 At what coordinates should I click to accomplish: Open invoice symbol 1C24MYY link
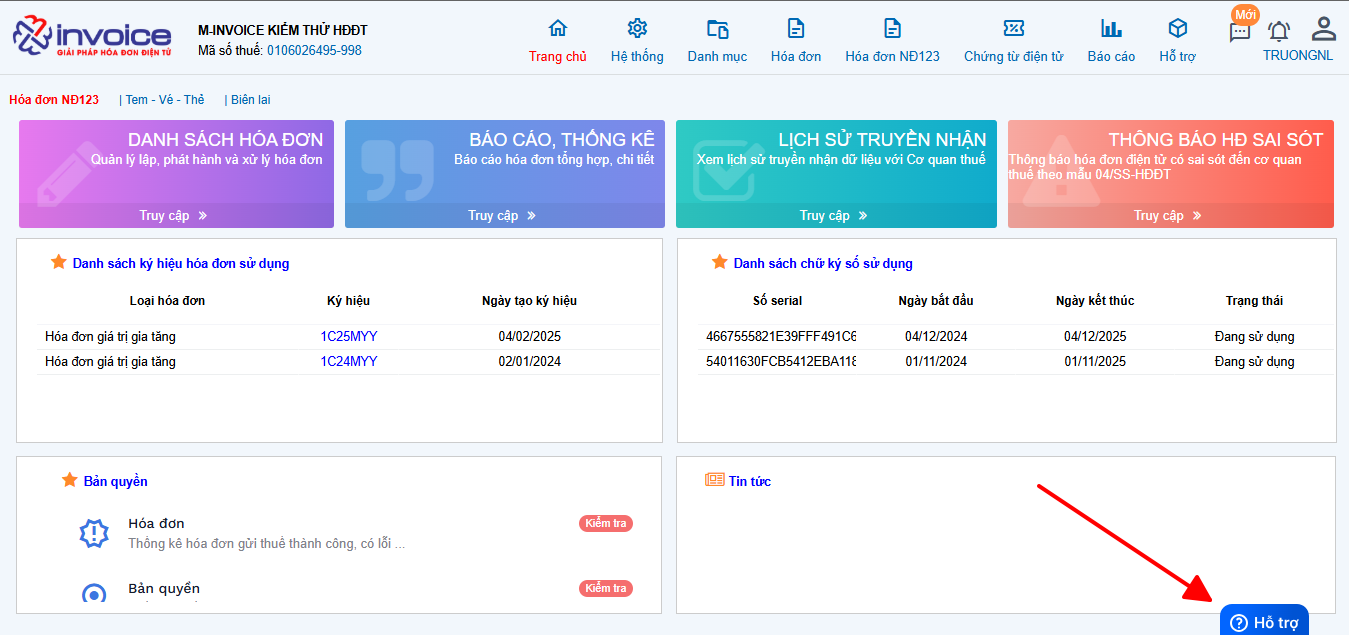(x=349, y=362)
